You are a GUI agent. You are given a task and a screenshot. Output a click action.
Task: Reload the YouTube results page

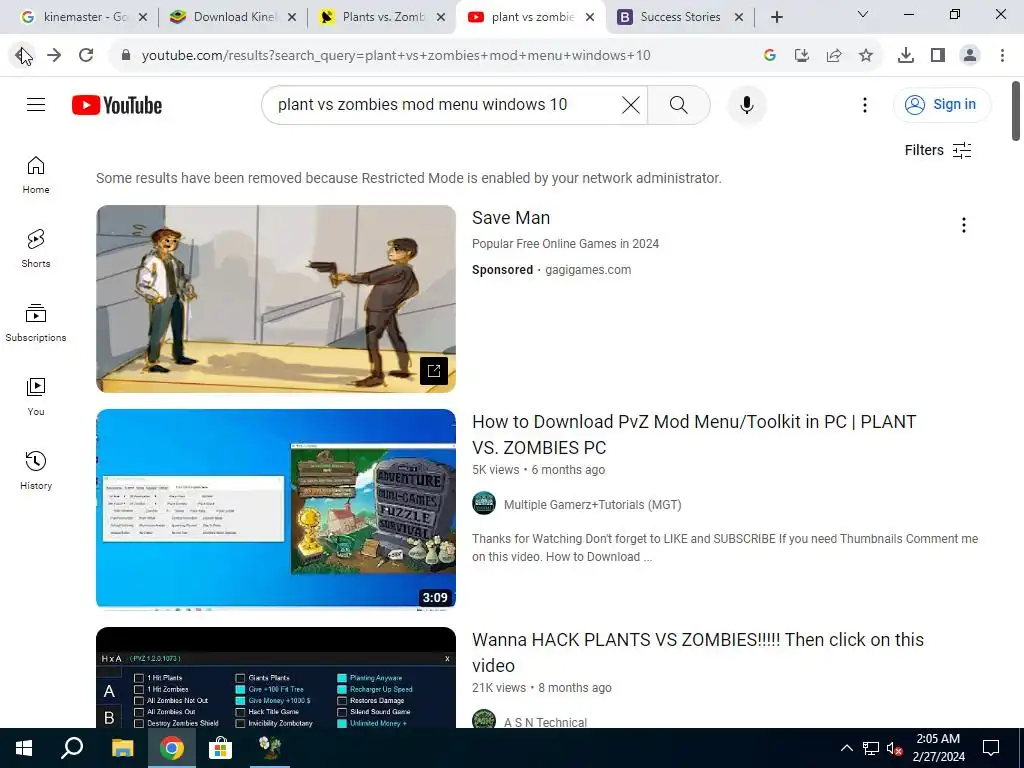[86, 56]
